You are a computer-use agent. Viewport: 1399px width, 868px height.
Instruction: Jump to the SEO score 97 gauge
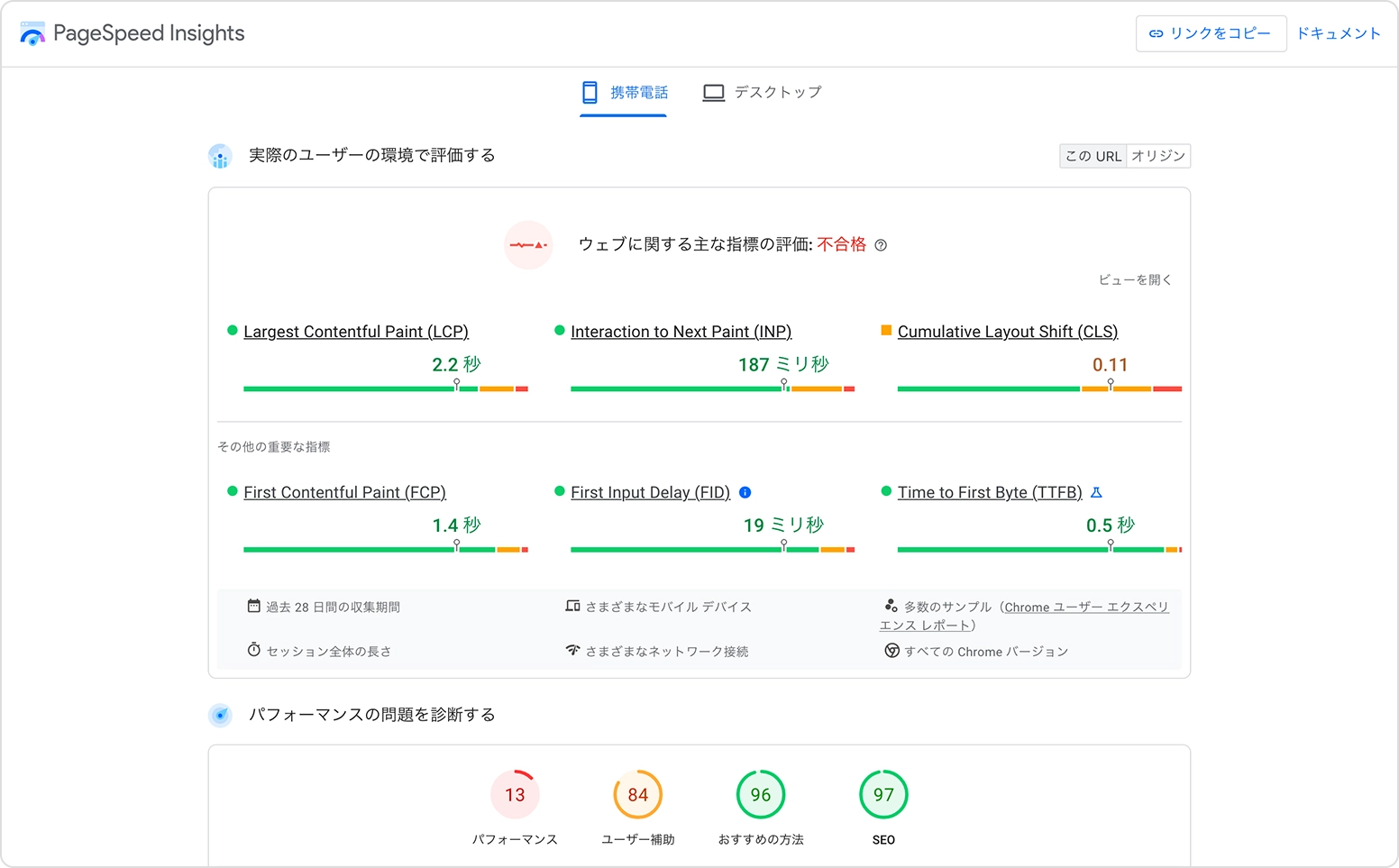[883, 795]
